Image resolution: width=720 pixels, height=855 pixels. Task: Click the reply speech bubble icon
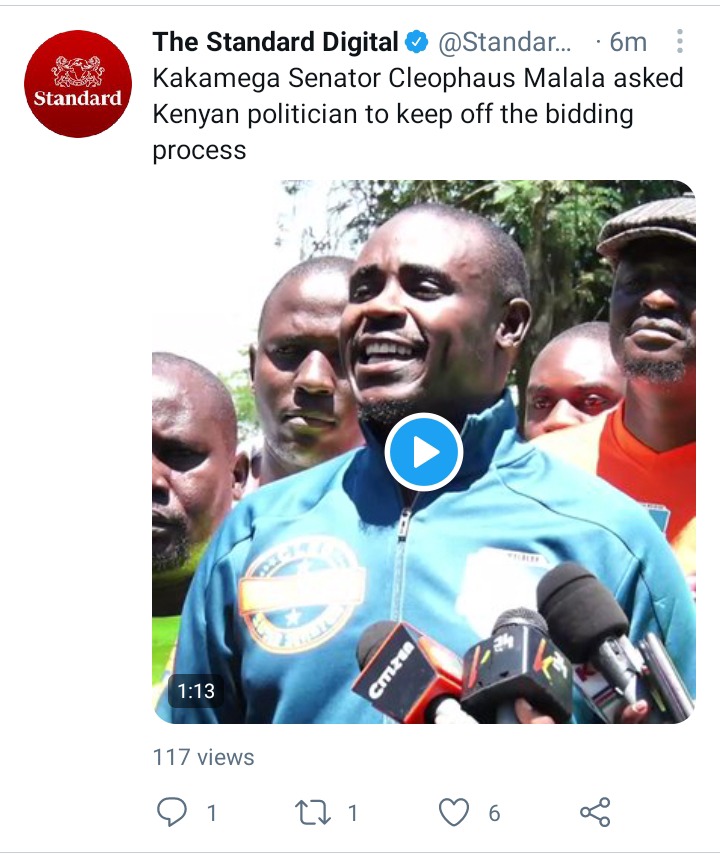(172, 812)
